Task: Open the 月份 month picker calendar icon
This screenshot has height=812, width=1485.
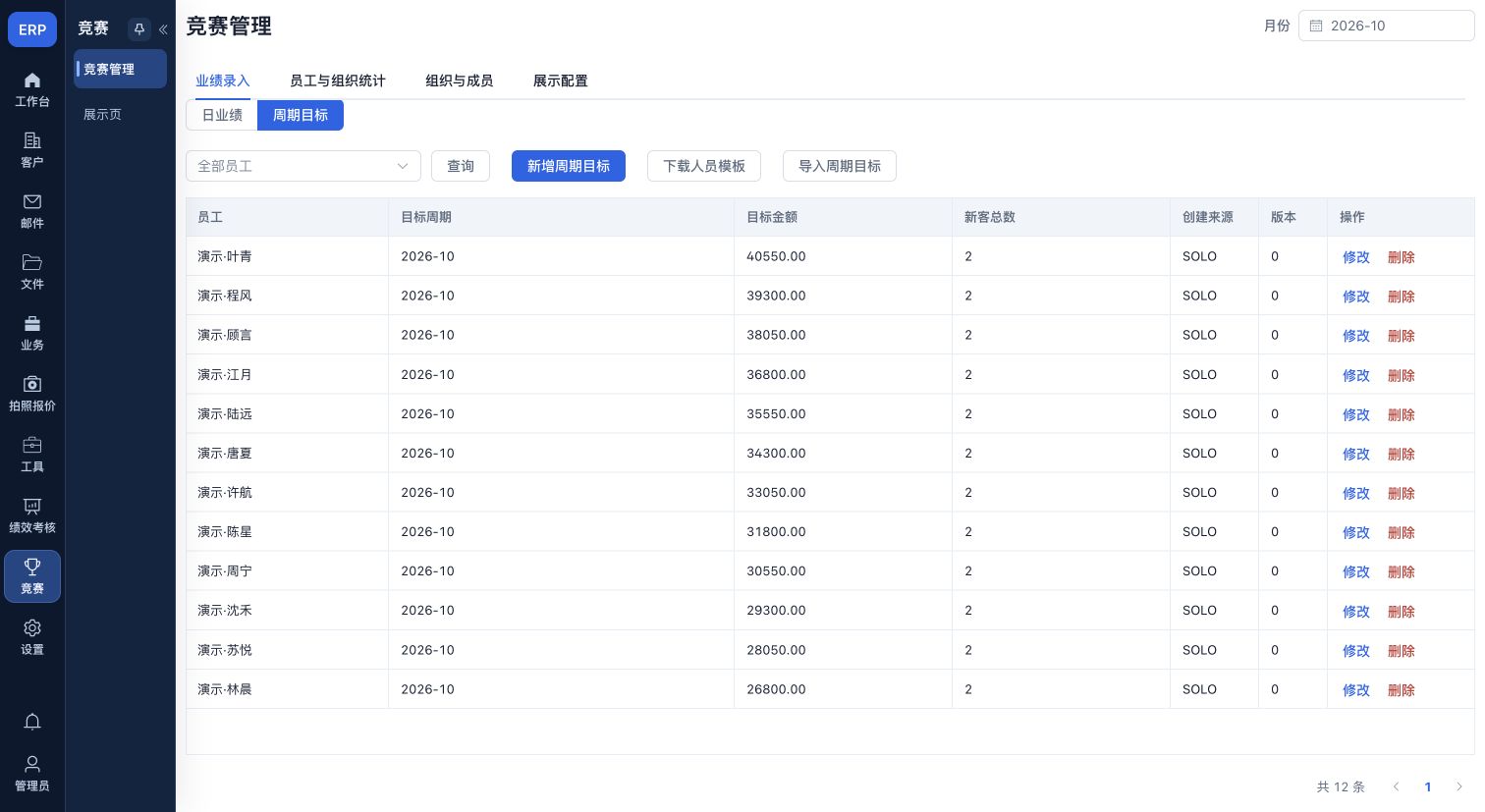Action: coord(1316,27)
